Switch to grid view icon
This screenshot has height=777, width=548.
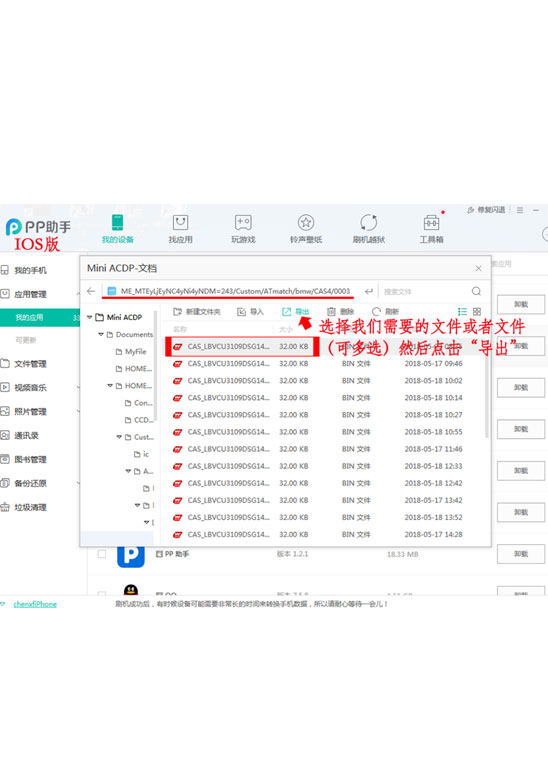point(477,312)
